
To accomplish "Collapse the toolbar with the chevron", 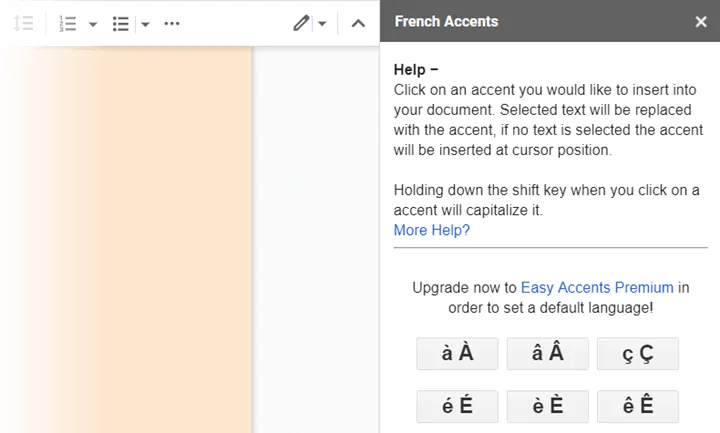I will click(358, 23).
